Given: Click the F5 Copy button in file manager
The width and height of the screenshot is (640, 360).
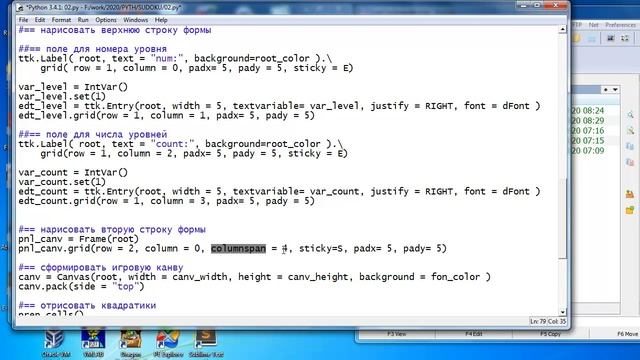Looking at the screenshot, I should pos(550,334).
